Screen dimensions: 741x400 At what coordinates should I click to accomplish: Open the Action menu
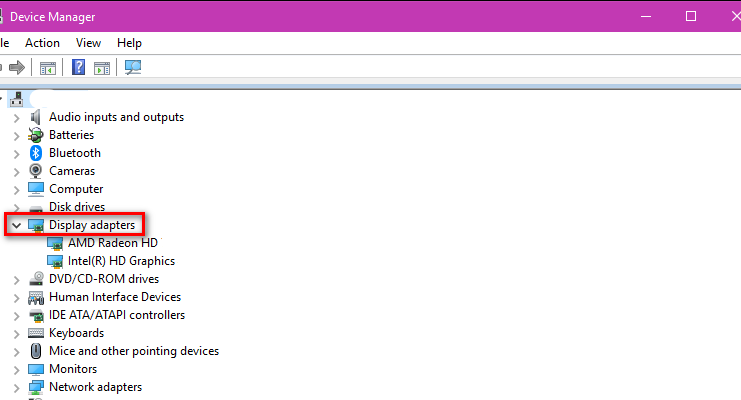point(43,43)
